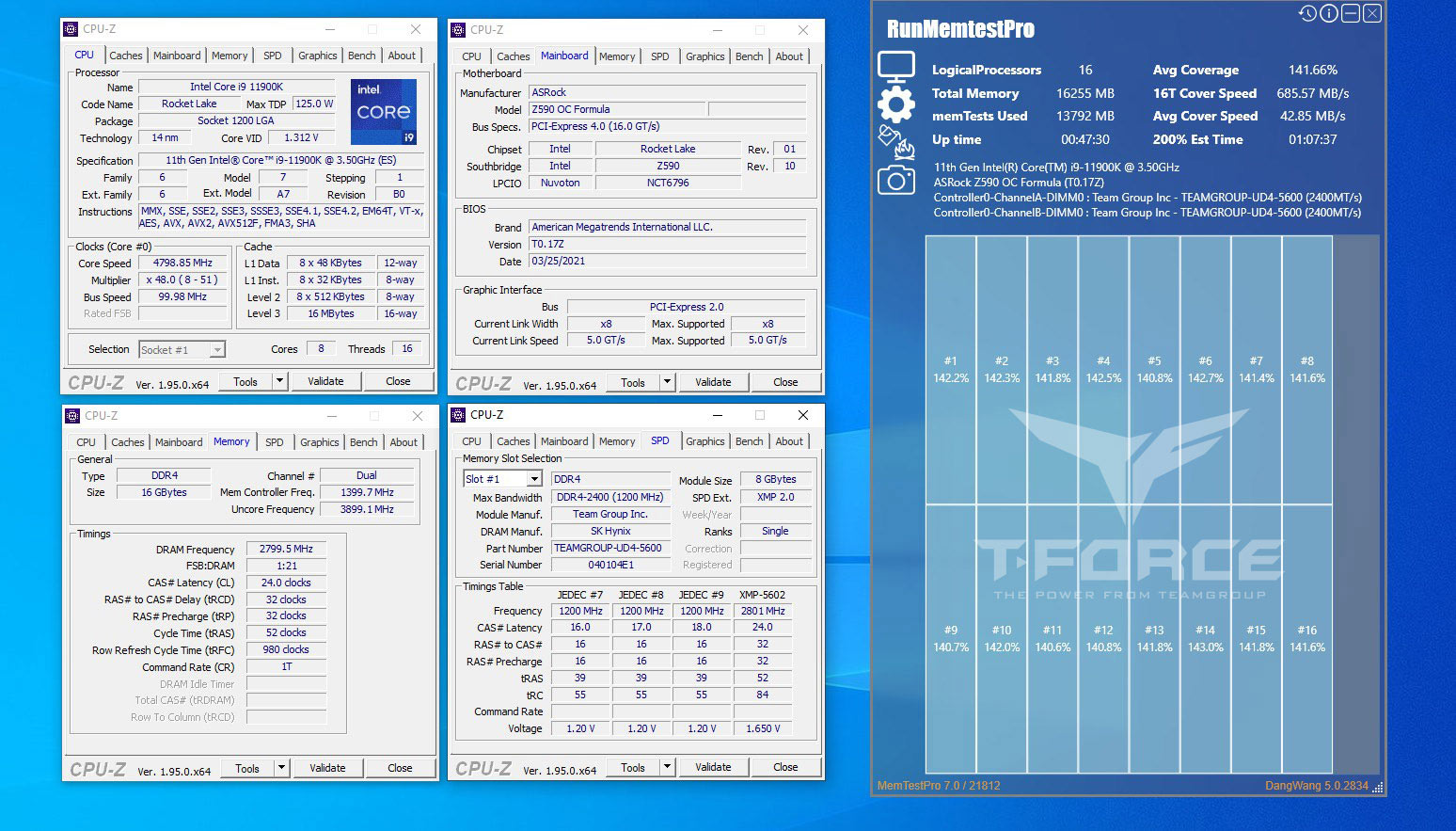Image resolution: width=1456 pixels, height=831 pixels.
Task: Expand Tools dropdown arrow in the CPU tab window
Action: (279, 381)
